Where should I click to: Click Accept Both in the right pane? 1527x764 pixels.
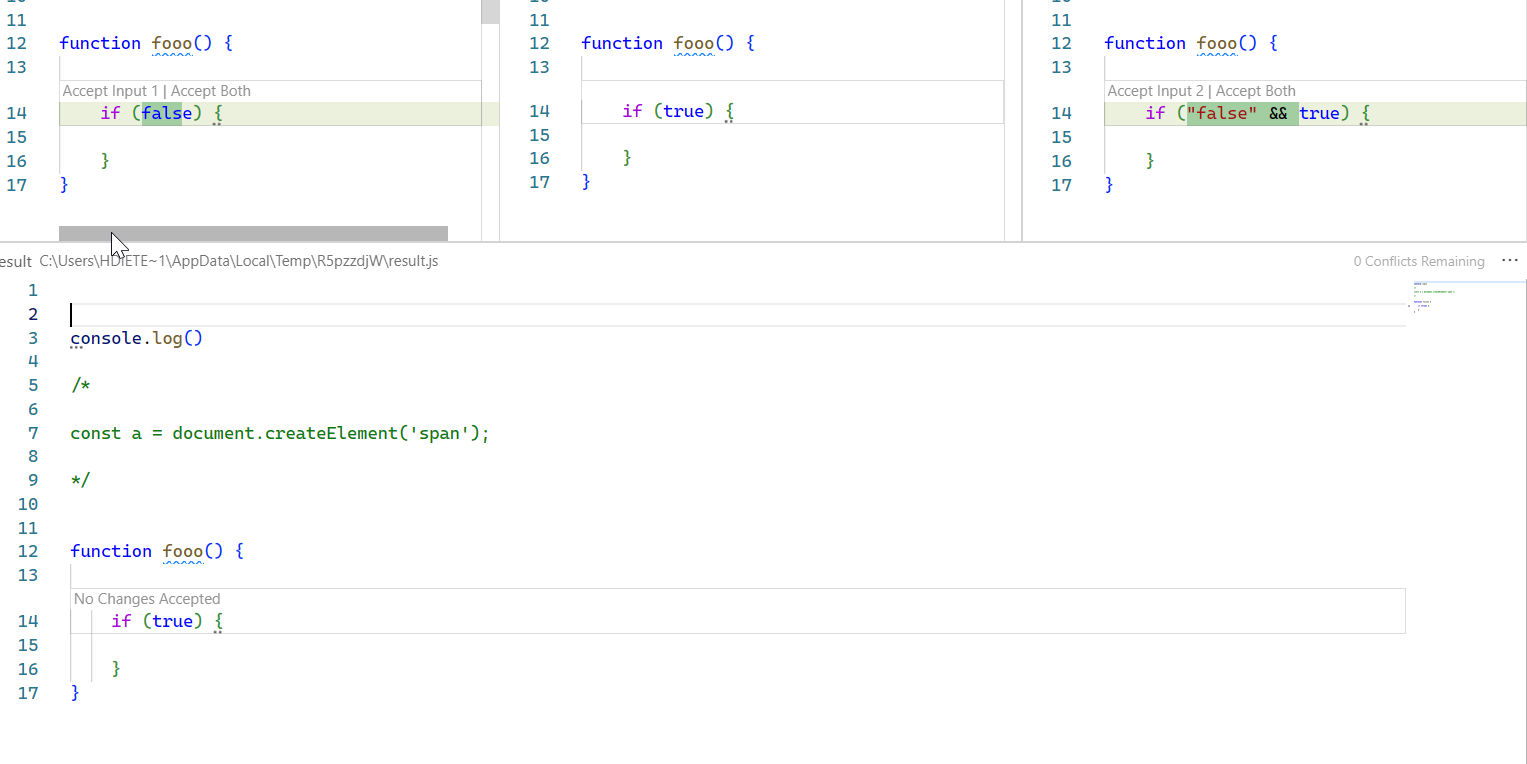pyautogui.click(x=1253, y=90)
